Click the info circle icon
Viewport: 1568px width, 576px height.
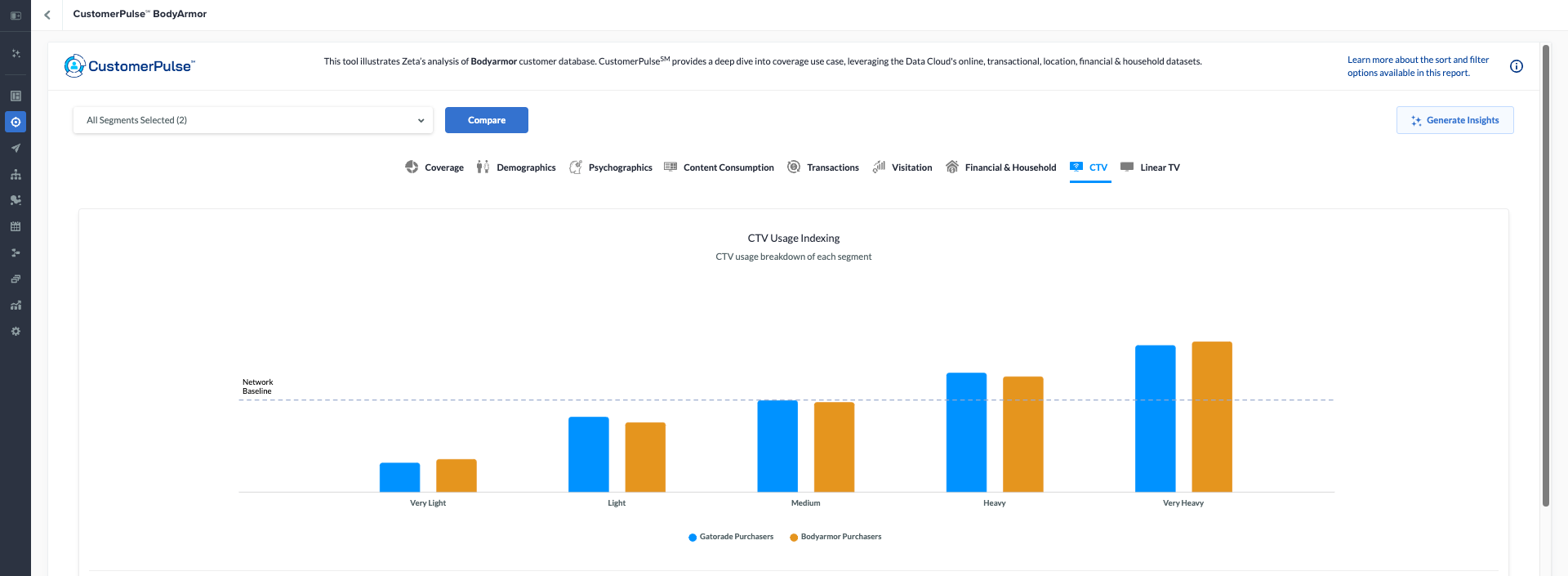(1517, 66)
